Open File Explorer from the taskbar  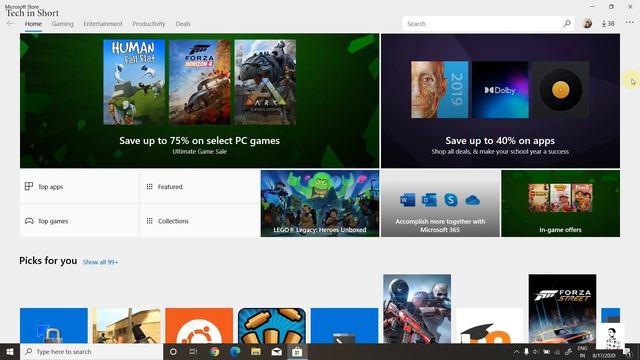256,352
